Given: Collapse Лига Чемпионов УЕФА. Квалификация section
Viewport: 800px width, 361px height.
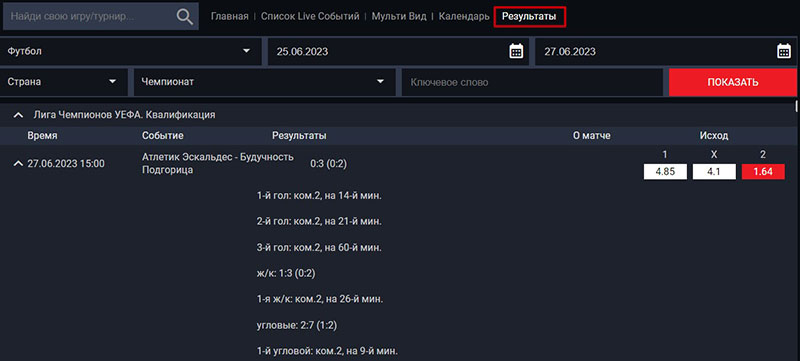Looking at the screenshot, I should pyautogui.click(x=18, y=115).
